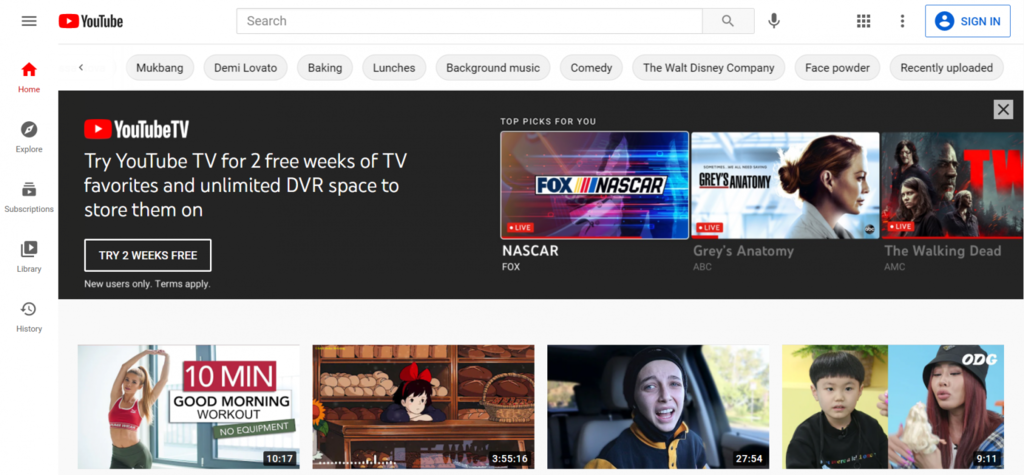Click TRY 2 WEEKS FREE button
The width and height of the screenshot is (1024, 475).
click(148, 255)
